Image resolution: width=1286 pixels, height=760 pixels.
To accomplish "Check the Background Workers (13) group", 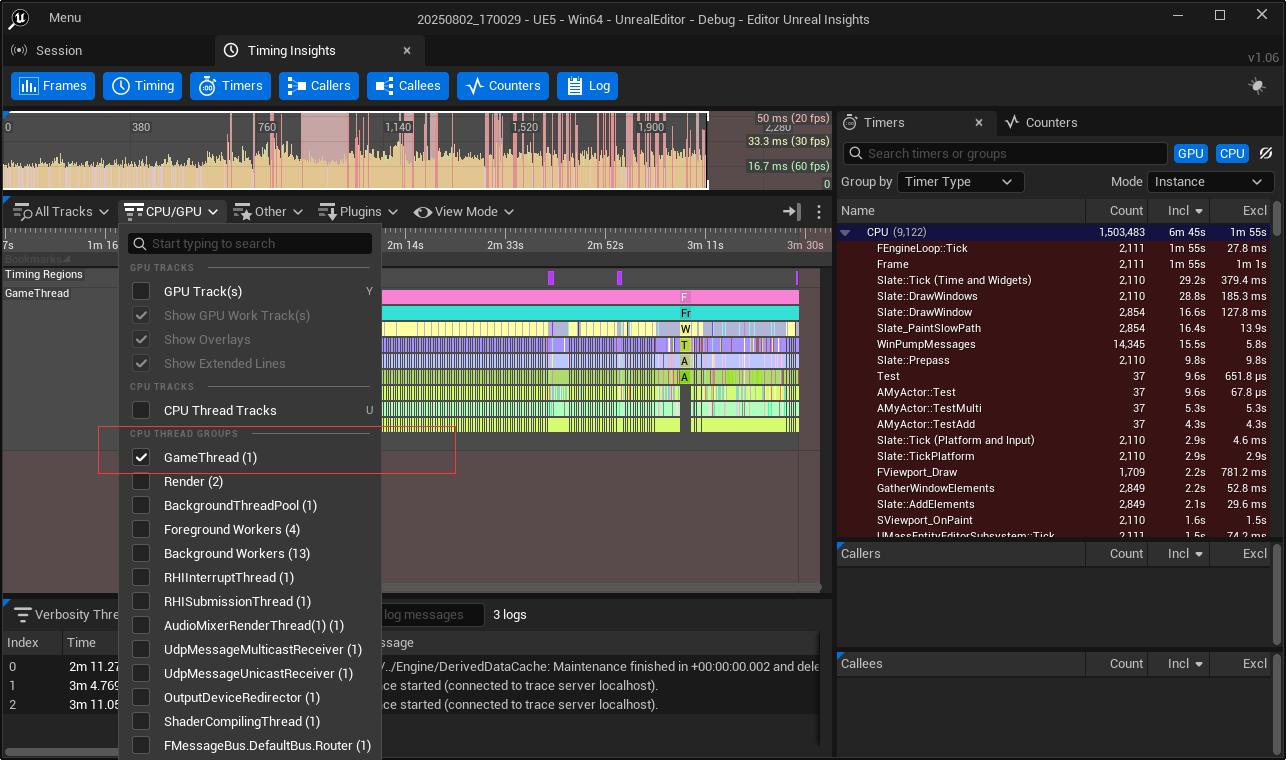I will (x=141, y=554).
